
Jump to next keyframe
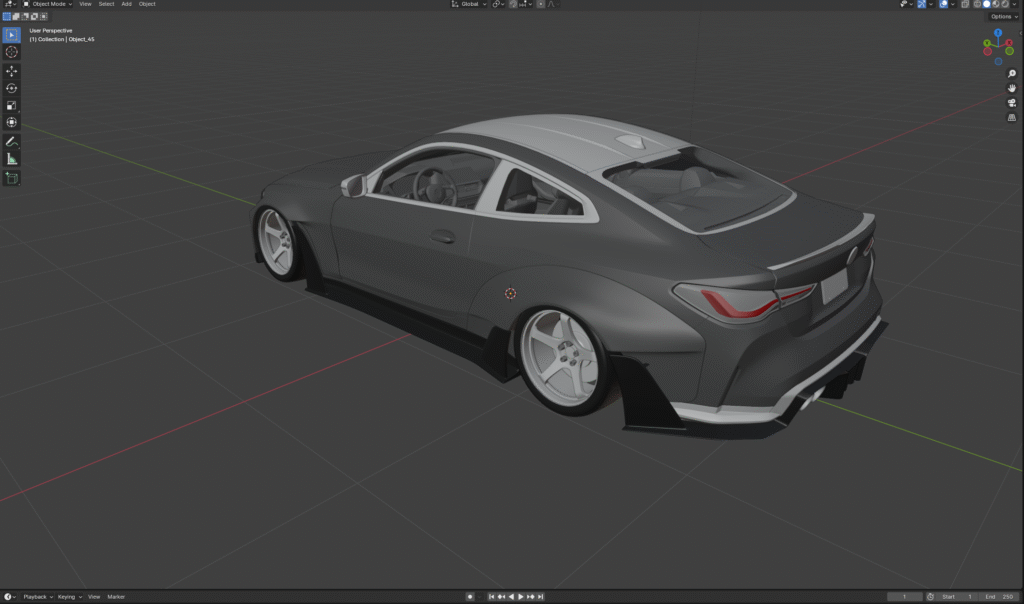[x=530, y=597]
